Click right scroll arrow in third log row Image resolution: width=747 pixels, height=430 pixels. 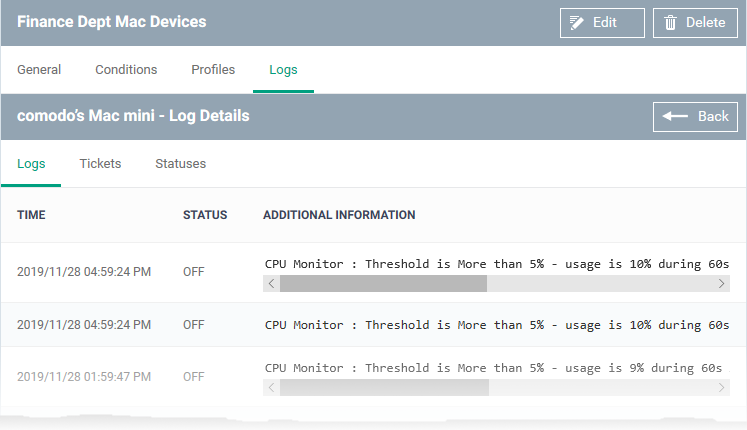point(721,388)
